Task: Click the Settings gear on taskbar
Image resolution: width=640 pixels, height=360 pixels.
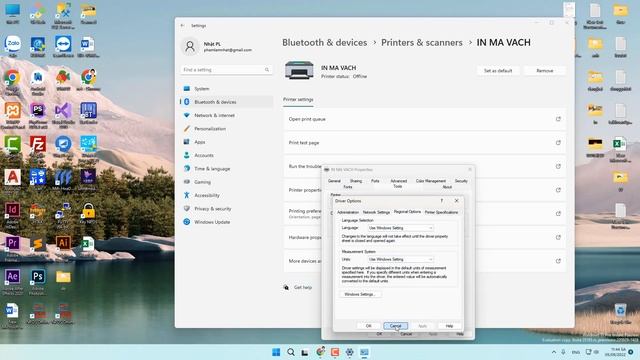Action: (x=350, y=352)
